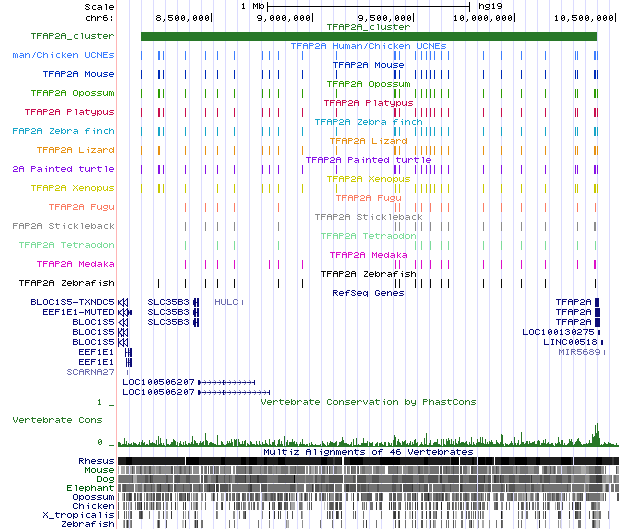Click the green TFAP2A_cluster bar

coord(368,36)
